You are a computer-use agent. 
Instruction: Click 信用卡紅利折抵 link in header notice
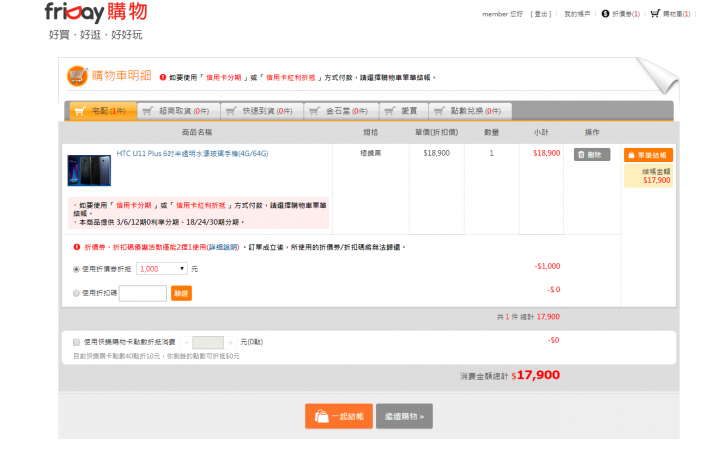(291, 78)
